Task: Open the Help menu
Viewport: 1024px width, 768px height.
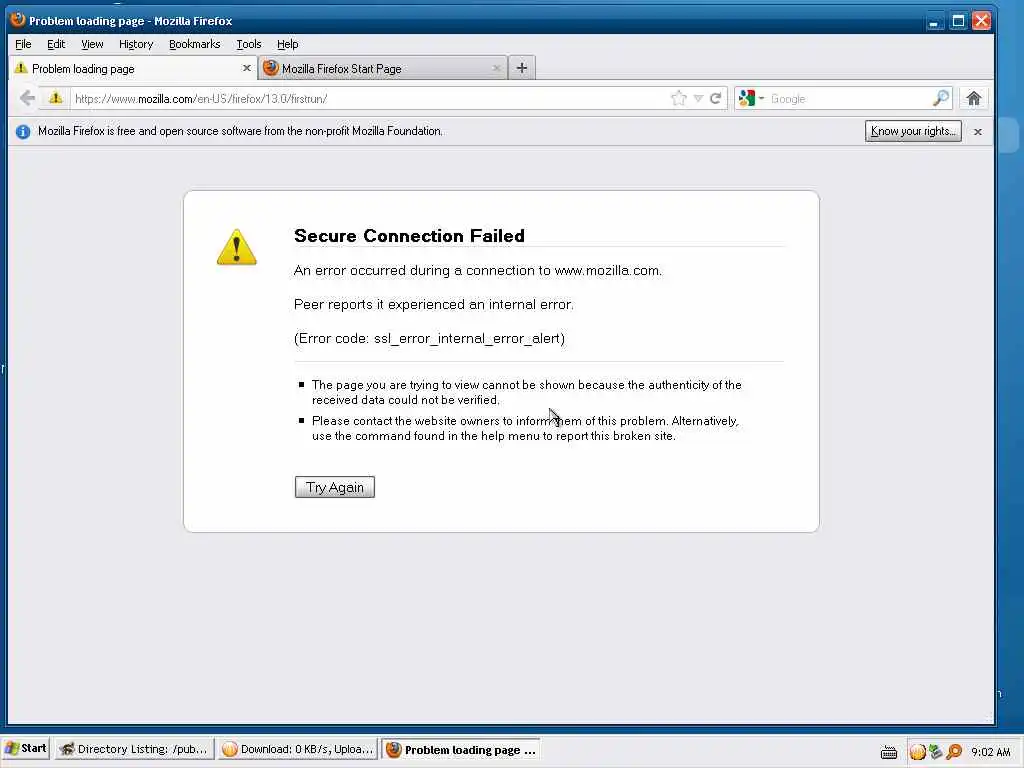Action: (287, 44)
